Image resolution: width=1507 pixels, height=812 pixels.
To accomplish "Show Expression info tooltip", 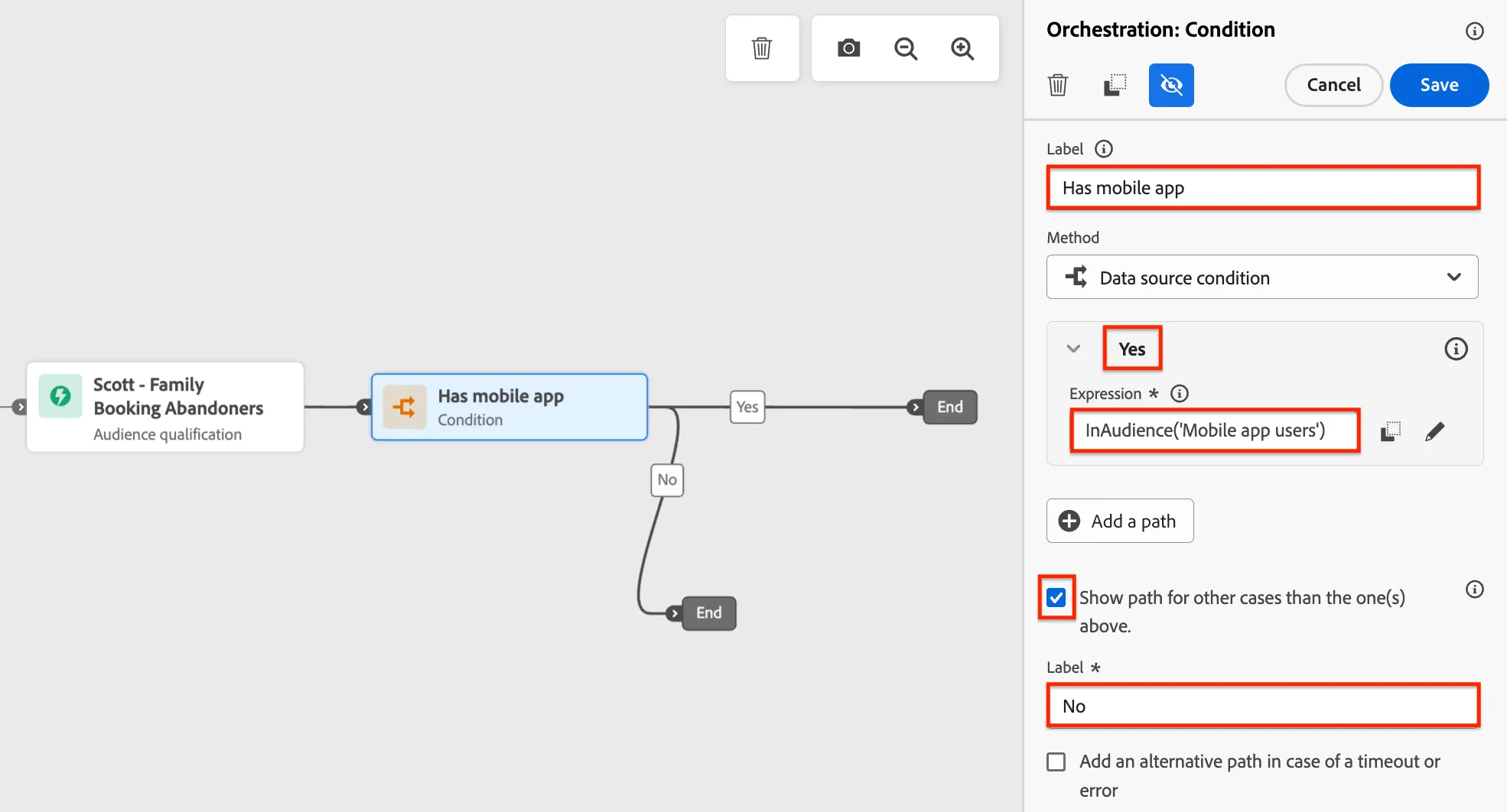I will tap(1180, 393).
